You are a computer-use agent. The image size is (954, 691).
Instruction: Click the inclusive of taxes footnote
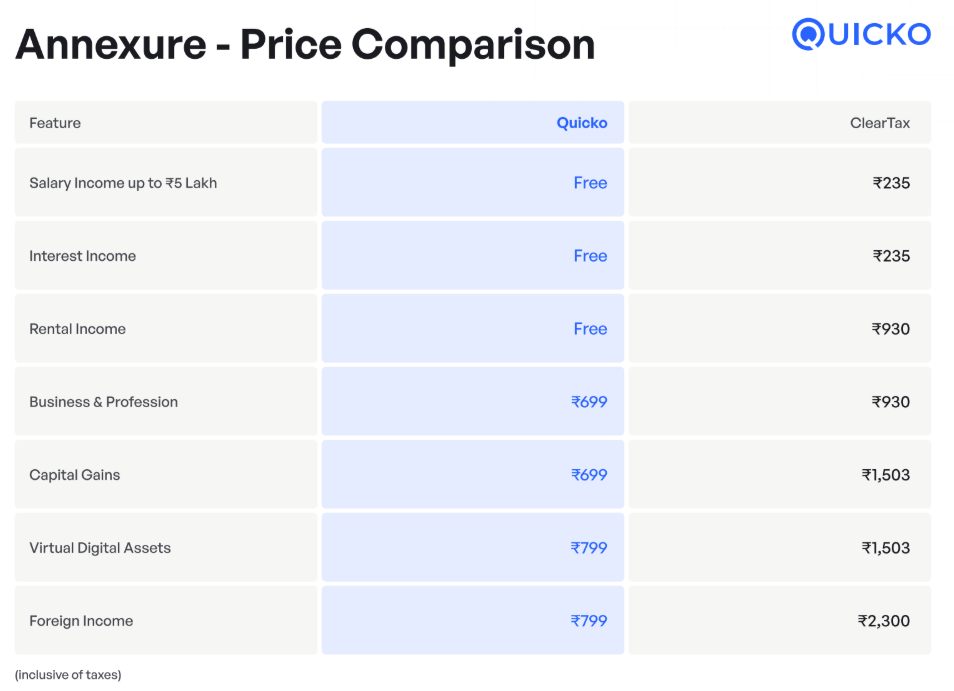68,675
